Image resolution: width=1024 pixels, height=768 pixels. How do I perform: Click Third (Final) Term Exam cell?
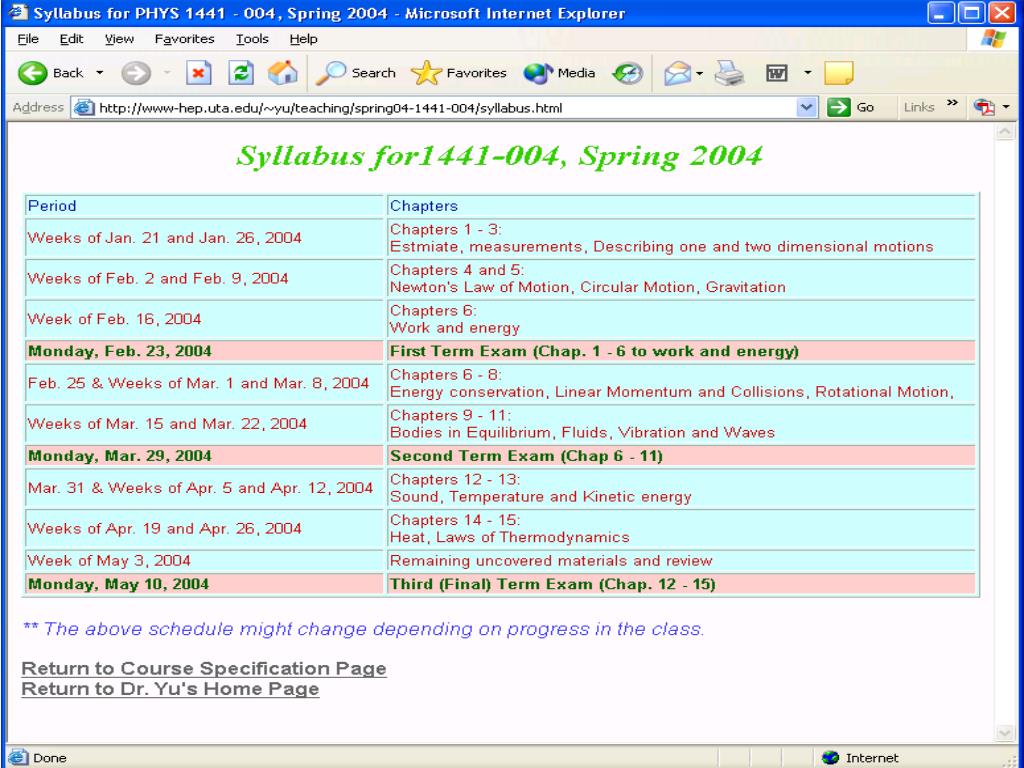[681, 583]
